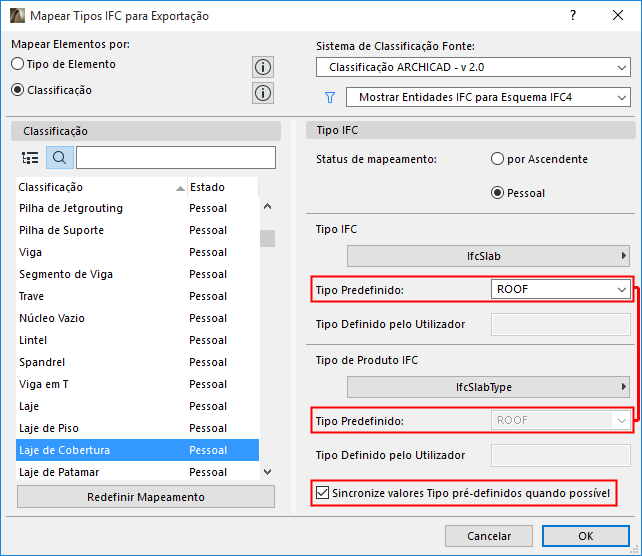Select the Laje classification row

[x=137, y=406]
